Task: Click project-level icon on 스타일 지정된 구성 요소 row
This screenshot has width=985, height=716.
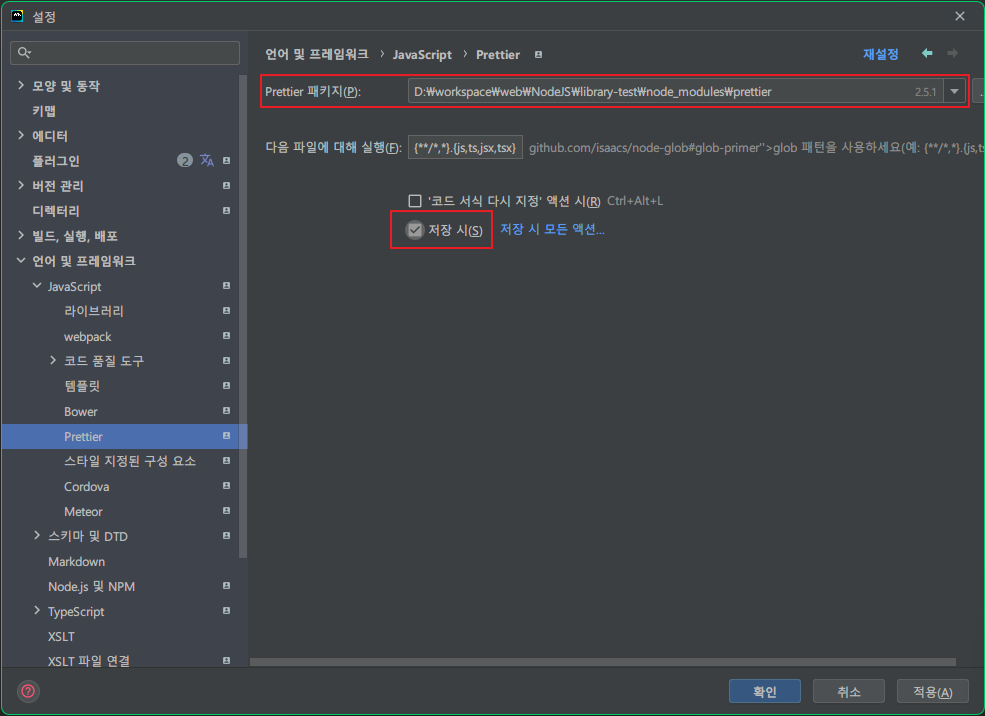Action: 226,461
